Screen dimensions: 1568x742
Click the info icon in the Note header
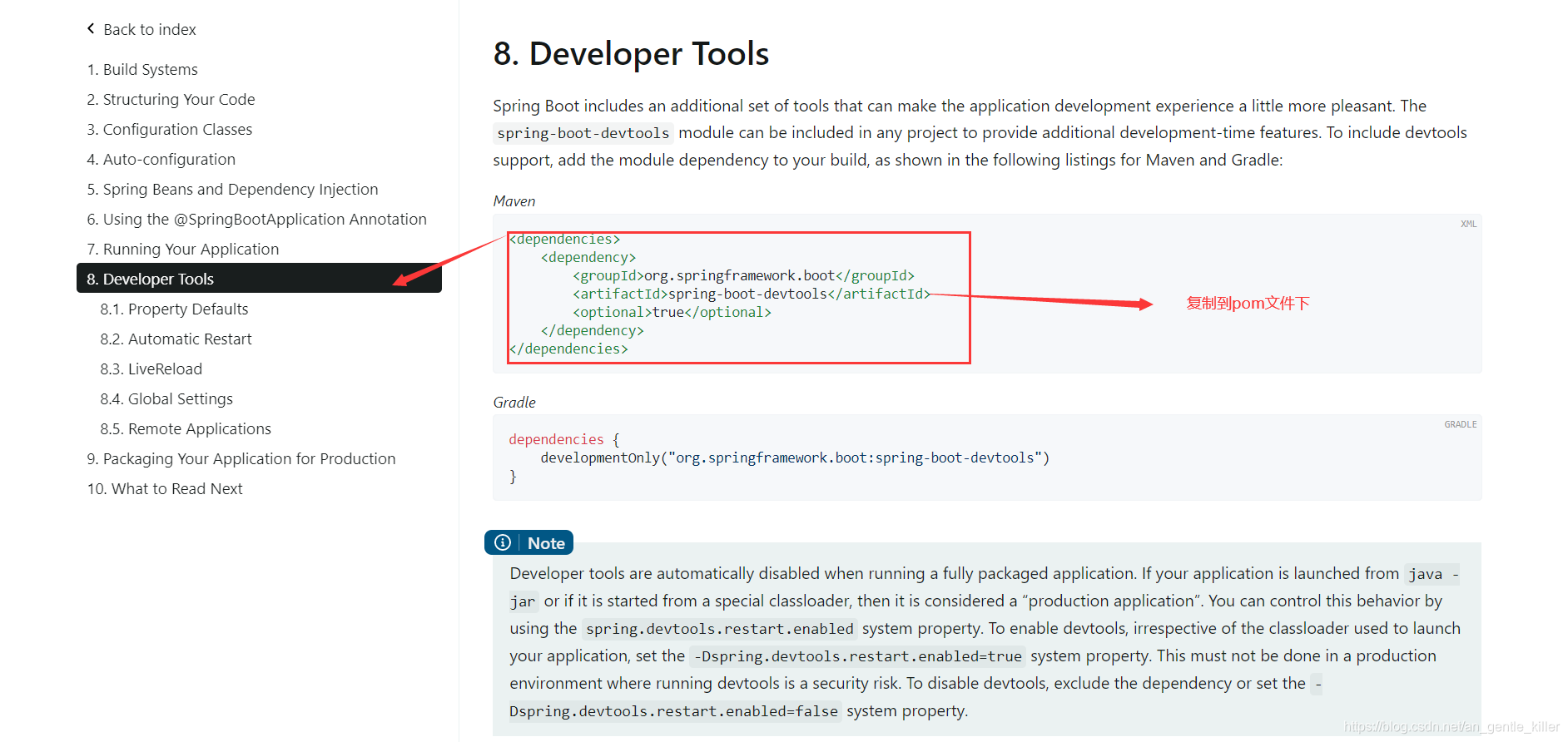pos(503,542)
